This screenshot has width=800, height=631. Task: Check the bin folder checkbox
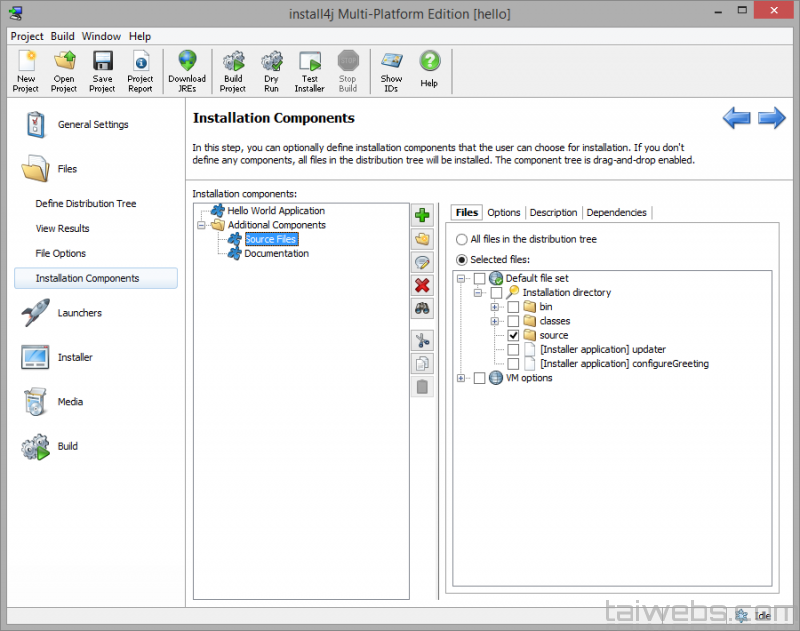click(x=513, y=307)
